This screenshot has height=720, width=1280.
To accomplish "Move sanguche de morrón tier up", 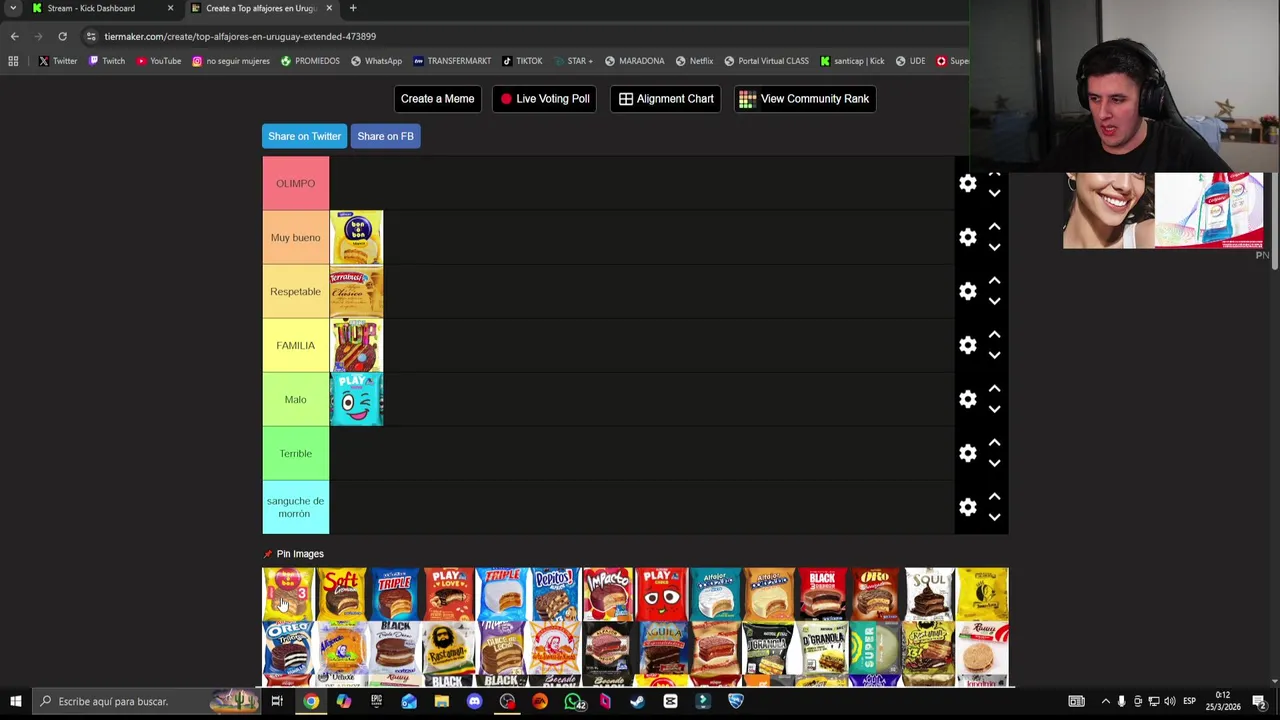I will click(x=994, y=497).
